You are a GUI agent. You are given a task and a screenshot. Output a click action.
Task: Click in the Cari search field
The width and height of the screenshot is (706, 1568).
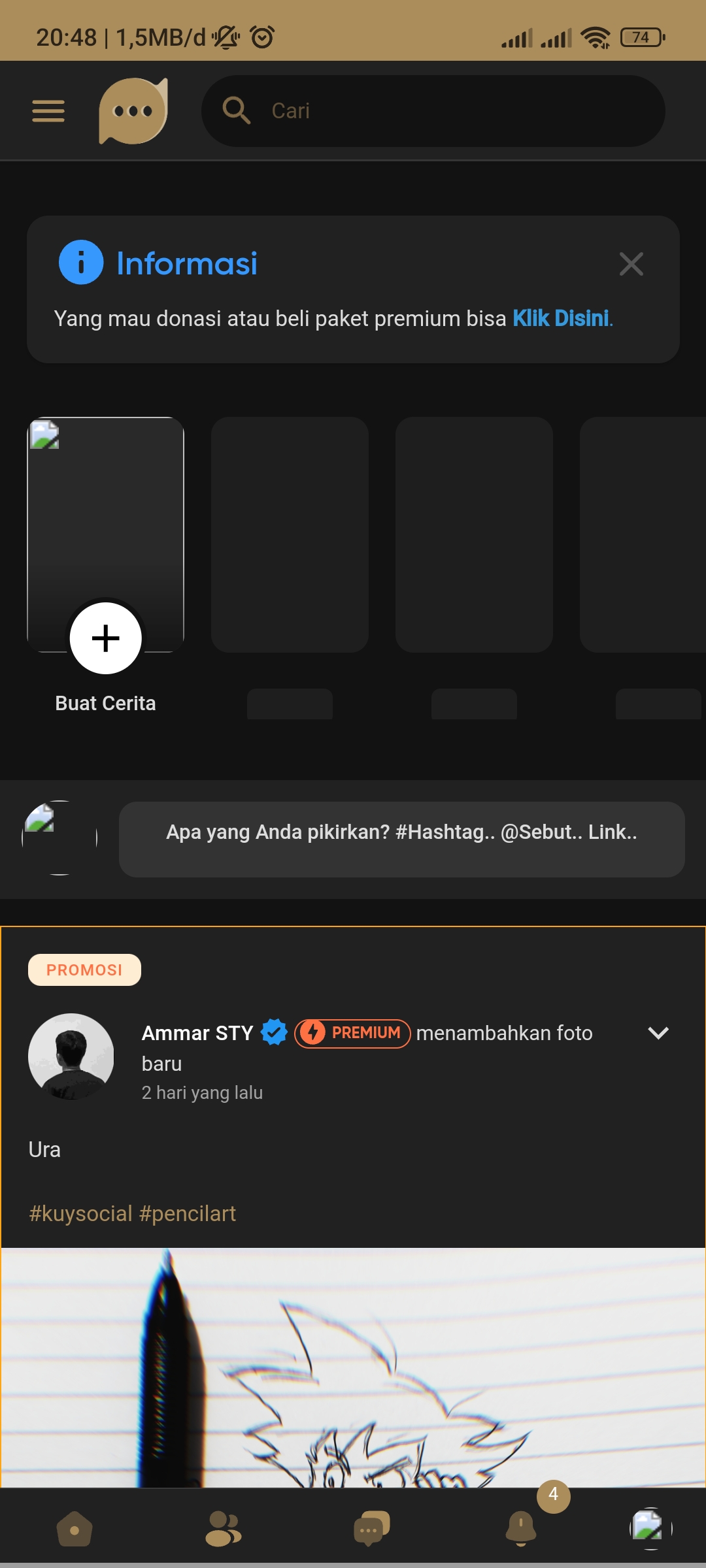click(x=433, y=111)
